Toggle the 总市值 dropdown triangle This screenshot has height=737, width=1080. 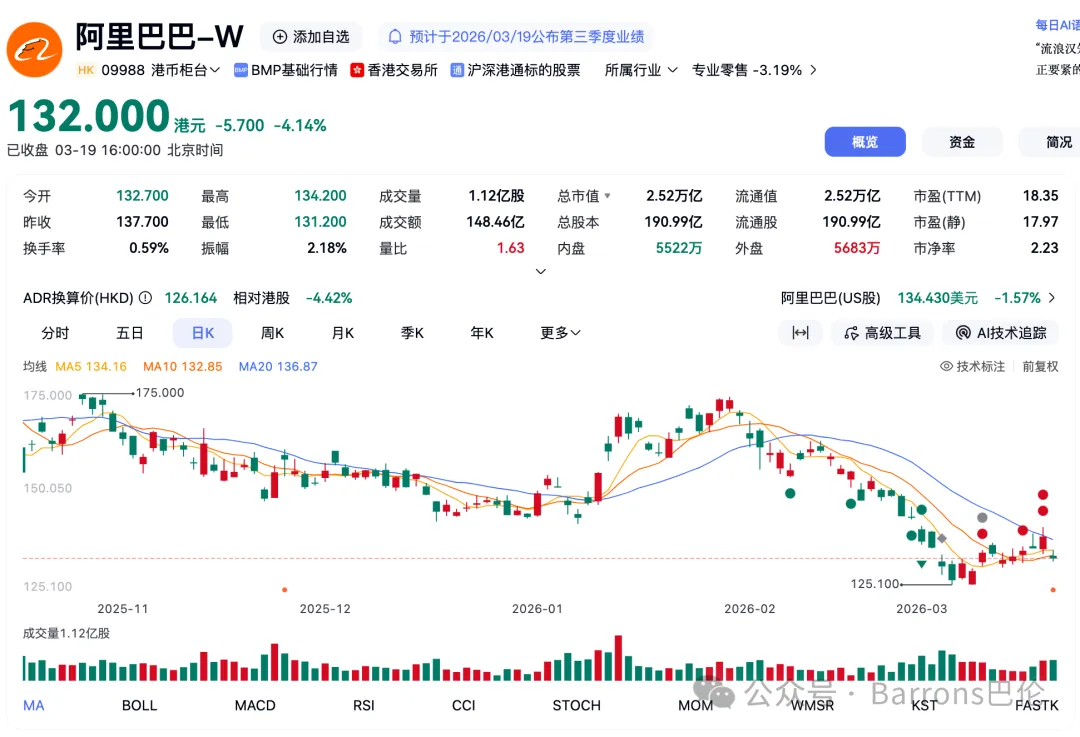[608, 196]
